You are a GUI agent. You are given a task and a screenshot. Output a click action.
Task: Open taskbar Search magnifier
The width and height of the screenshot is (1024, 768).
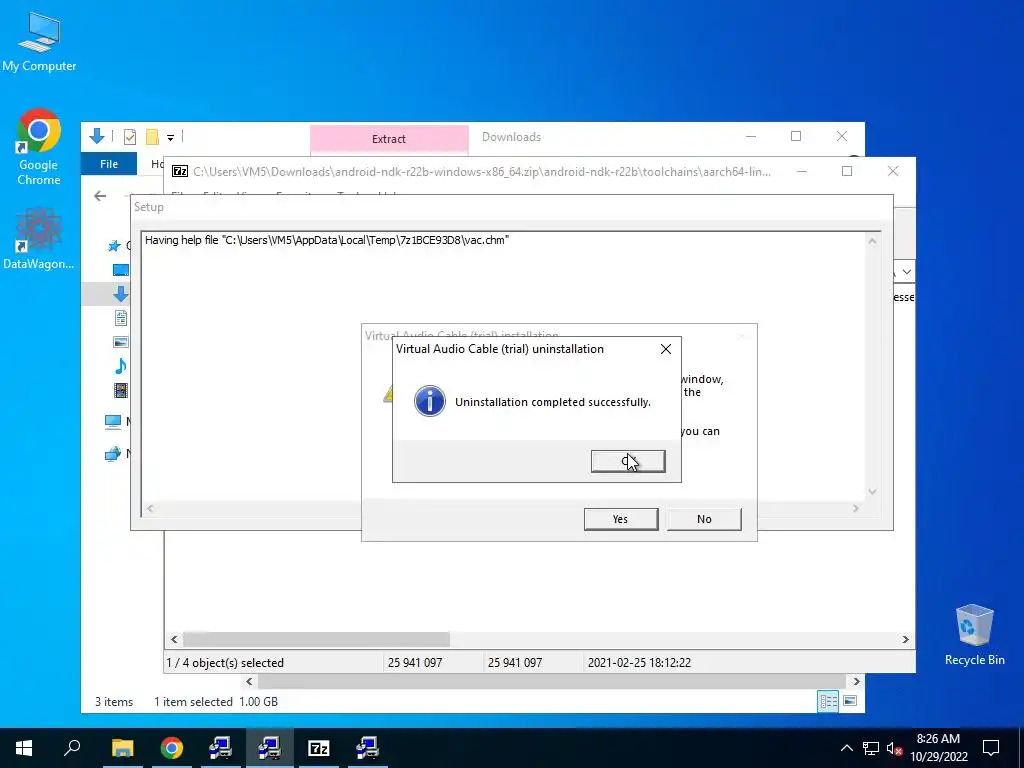(x=72, y=748)
